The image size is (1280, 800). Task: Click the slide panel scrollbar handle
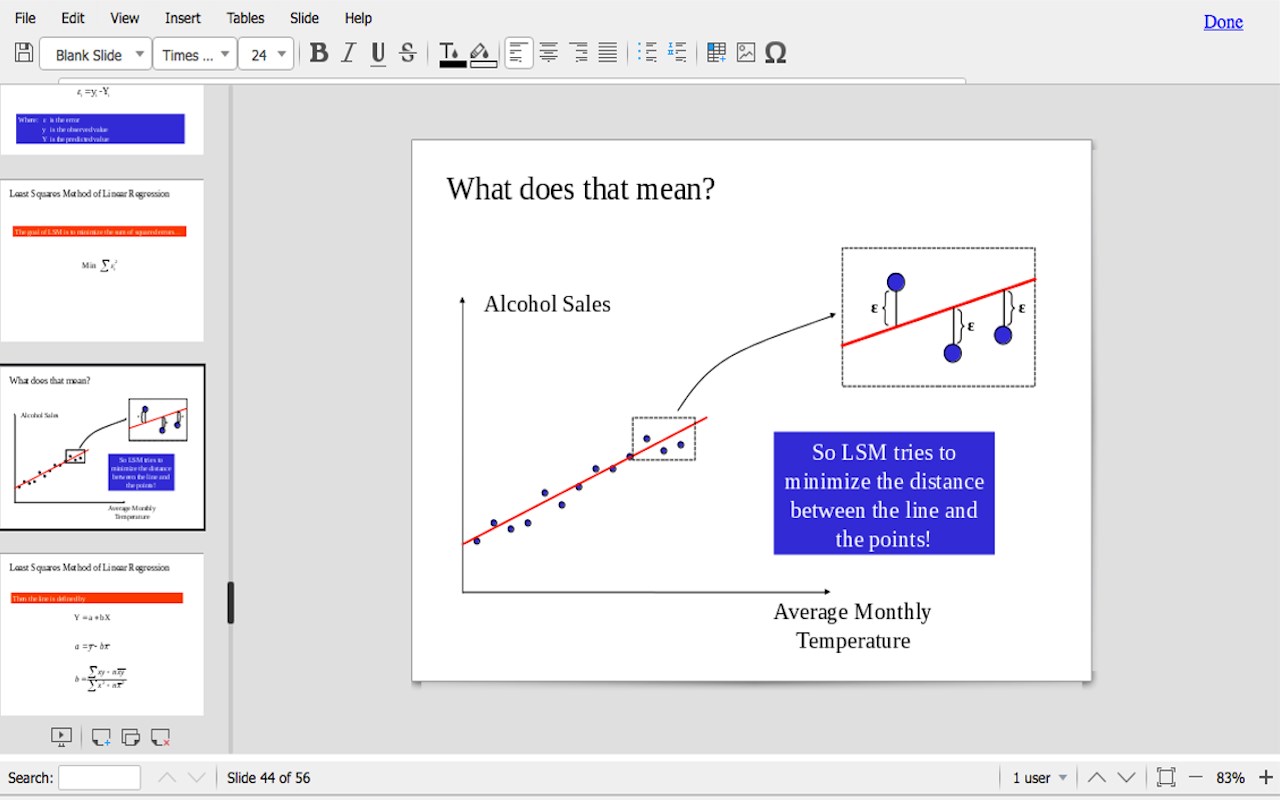[230, 603]
